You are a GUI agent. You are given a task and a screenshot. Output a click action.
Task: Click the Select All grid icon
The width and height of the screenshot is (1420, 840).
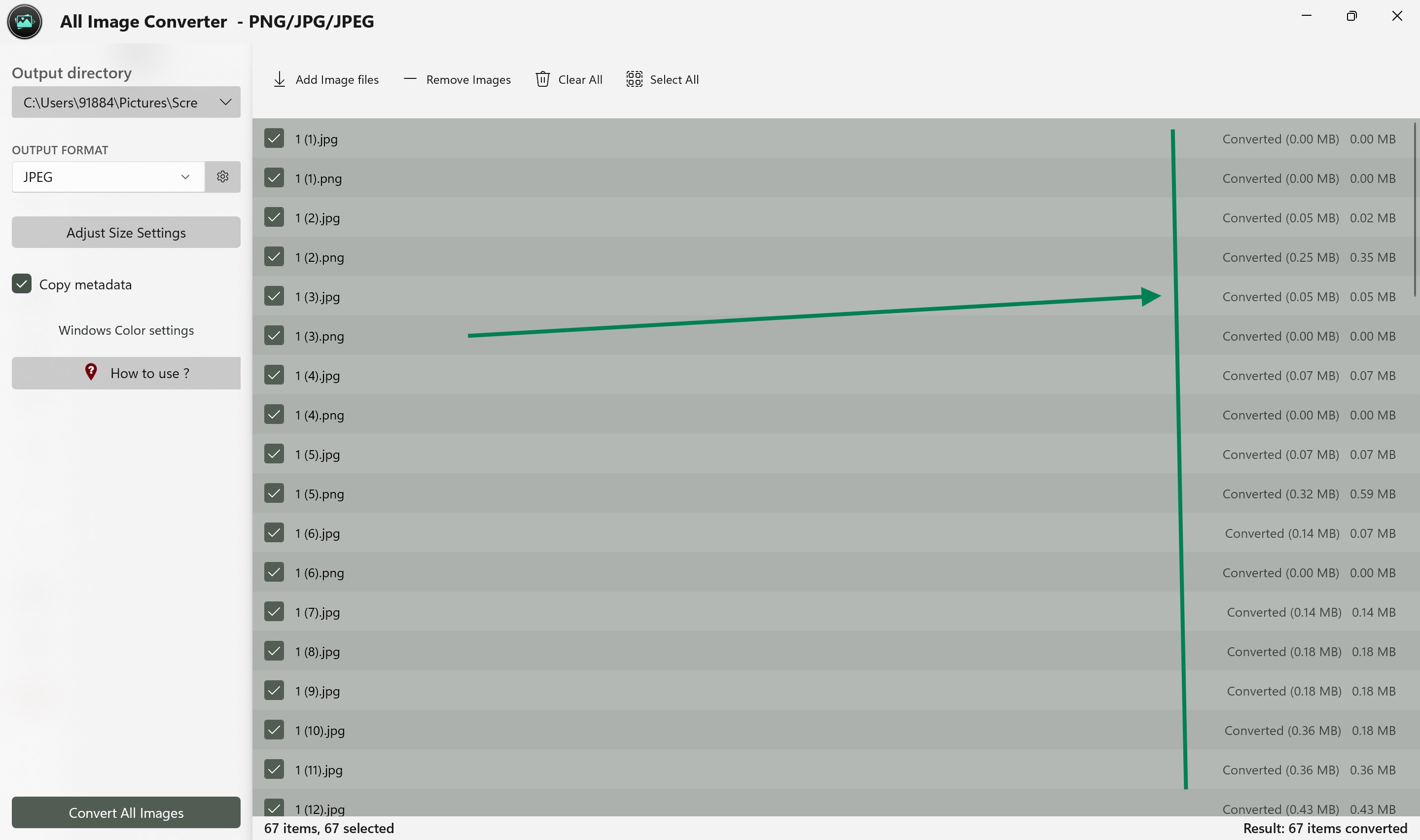tap(634, 79)
